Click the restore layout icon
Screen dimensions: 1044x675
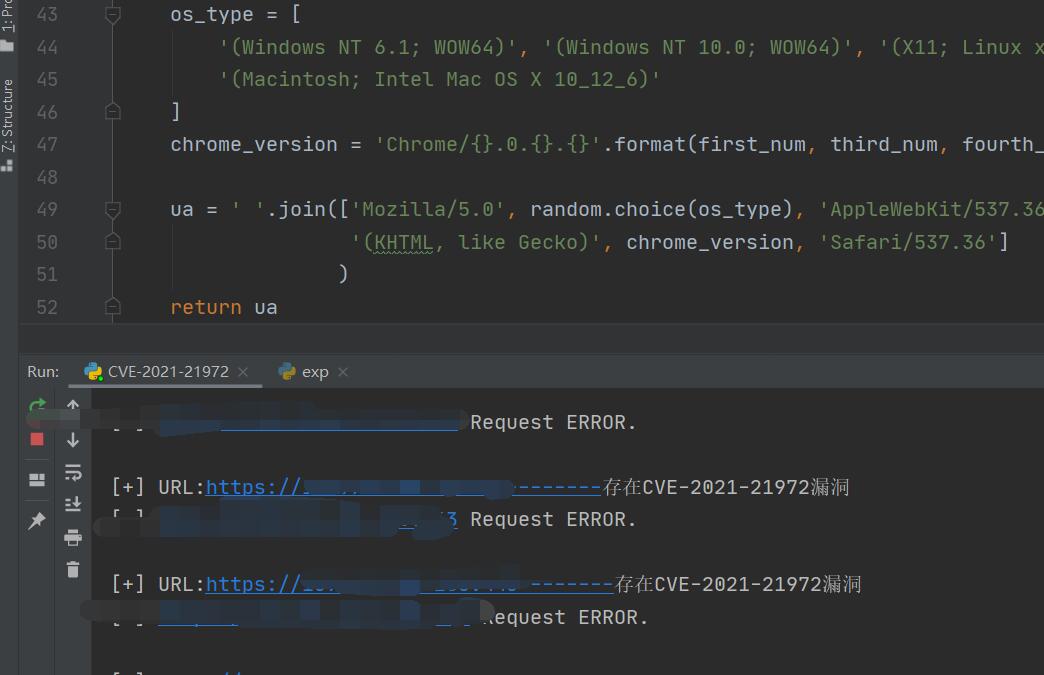pos(37,480)
